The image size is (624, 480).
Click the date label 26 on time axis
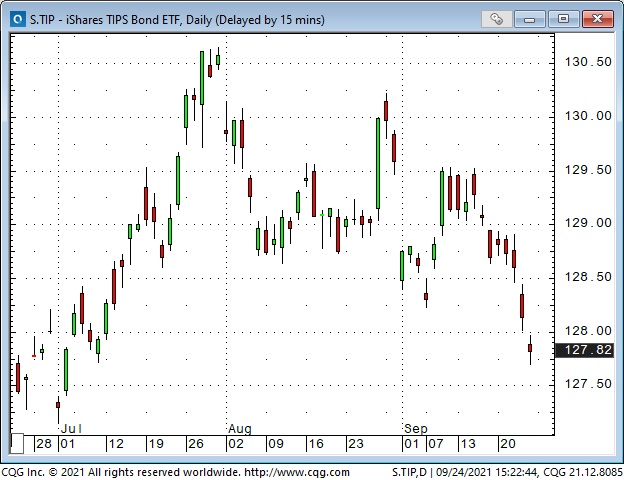[196, 444]
